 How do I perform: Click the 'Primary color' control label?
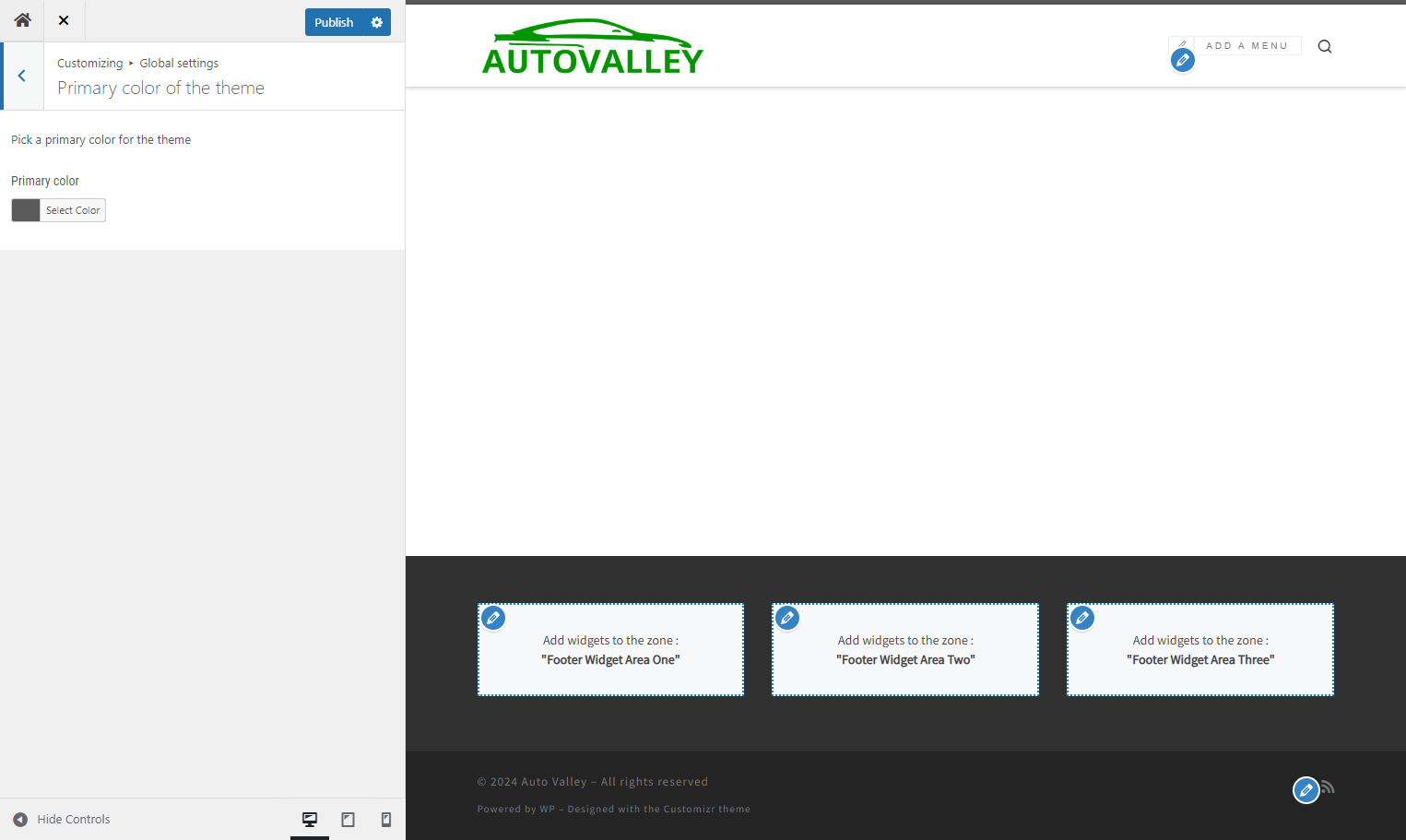coord(45,181)
